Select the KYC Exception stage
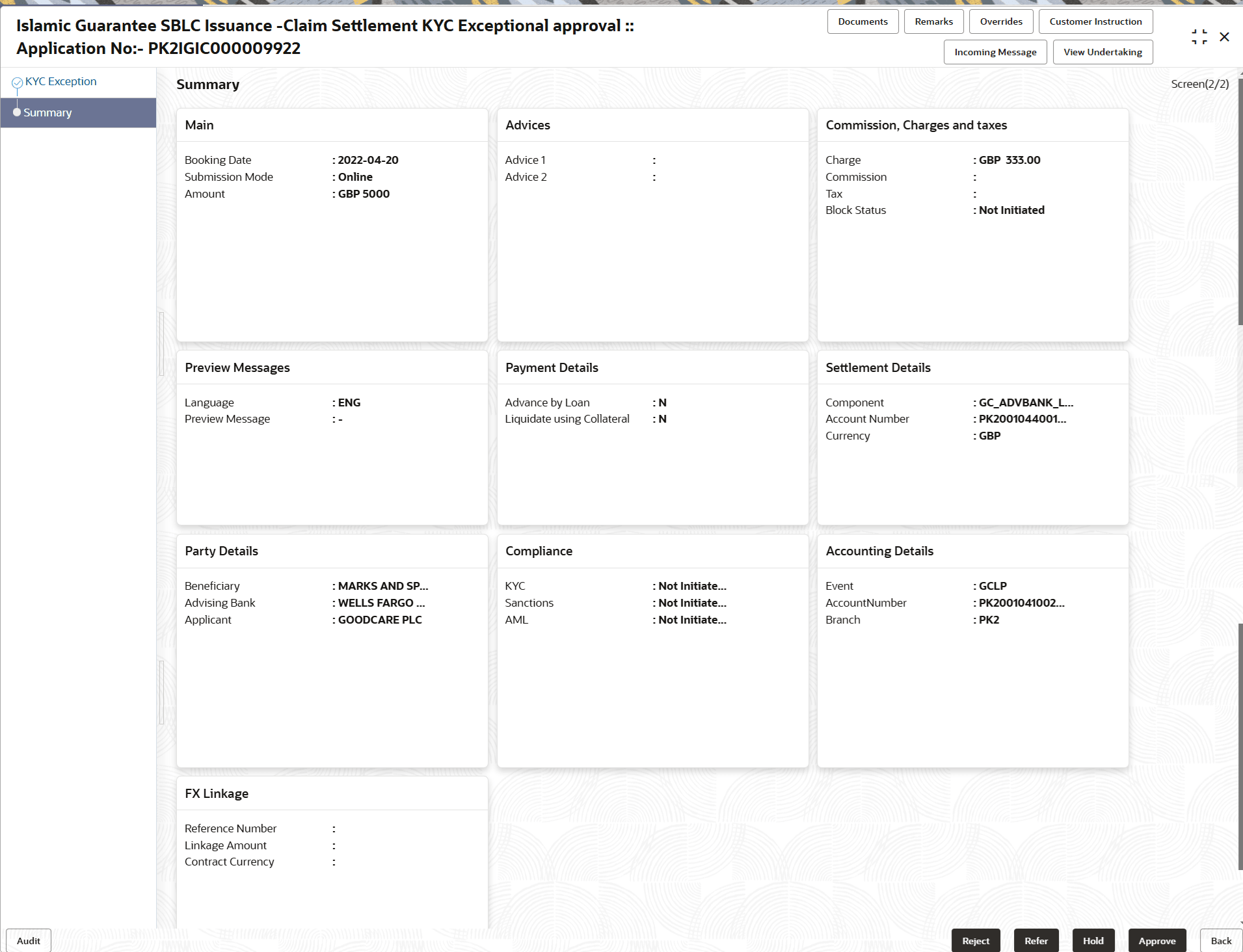Image resolution: width=1243 pixels, height=952 pixels. pyautogui.click(x=62, y=81)
